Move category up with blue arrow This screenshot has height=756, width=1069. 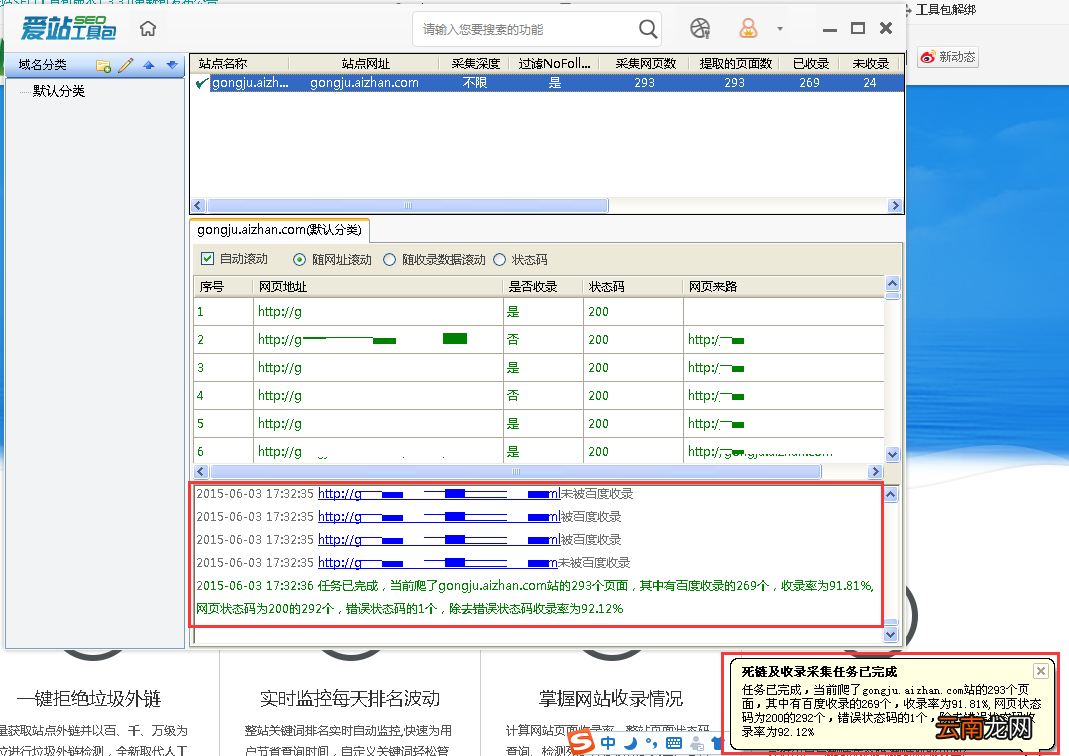(149, 65)
